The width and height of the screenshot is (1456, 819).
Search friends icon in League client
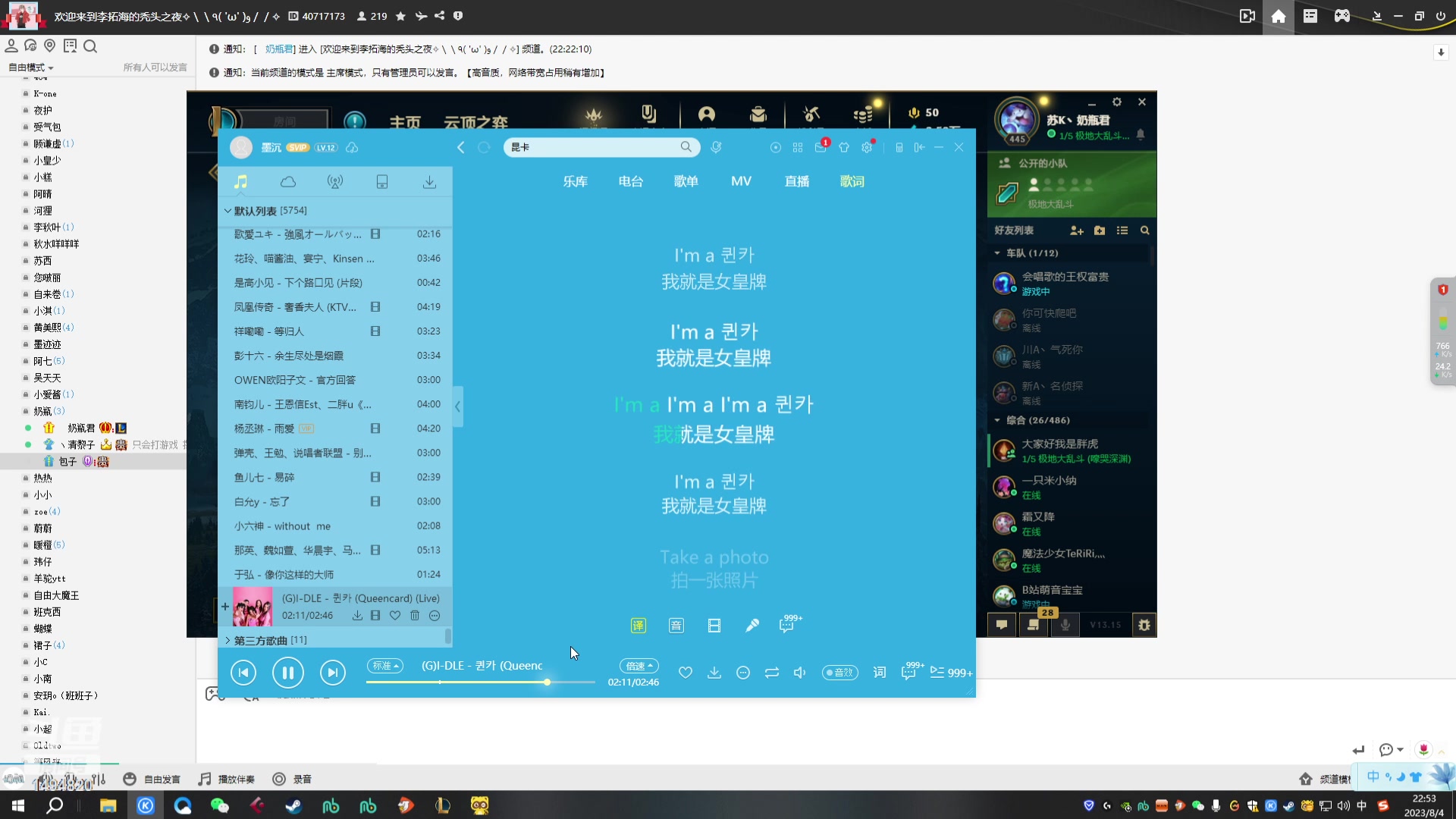point(1145,231)
